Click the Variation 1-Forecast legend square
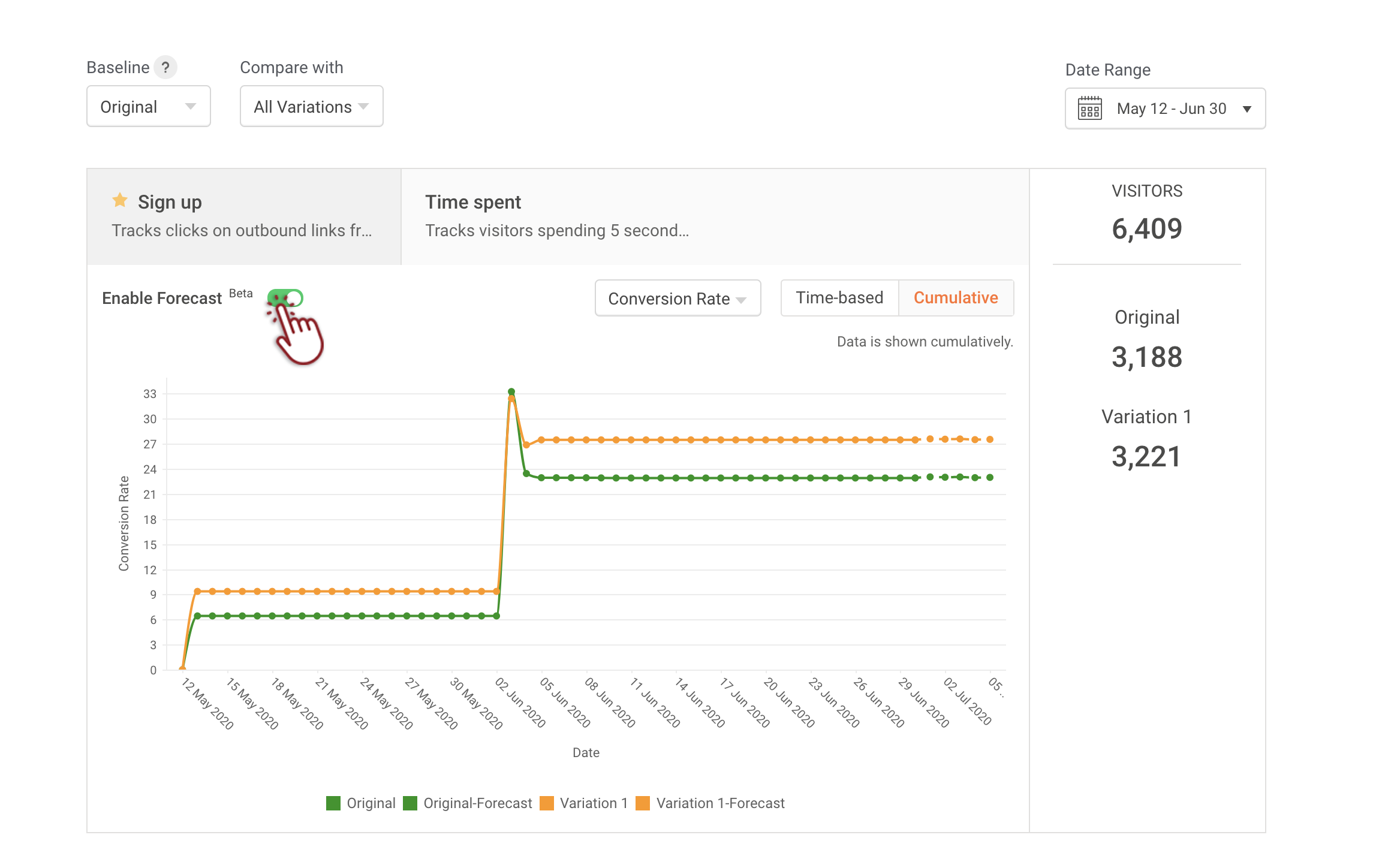 point(643,803)
